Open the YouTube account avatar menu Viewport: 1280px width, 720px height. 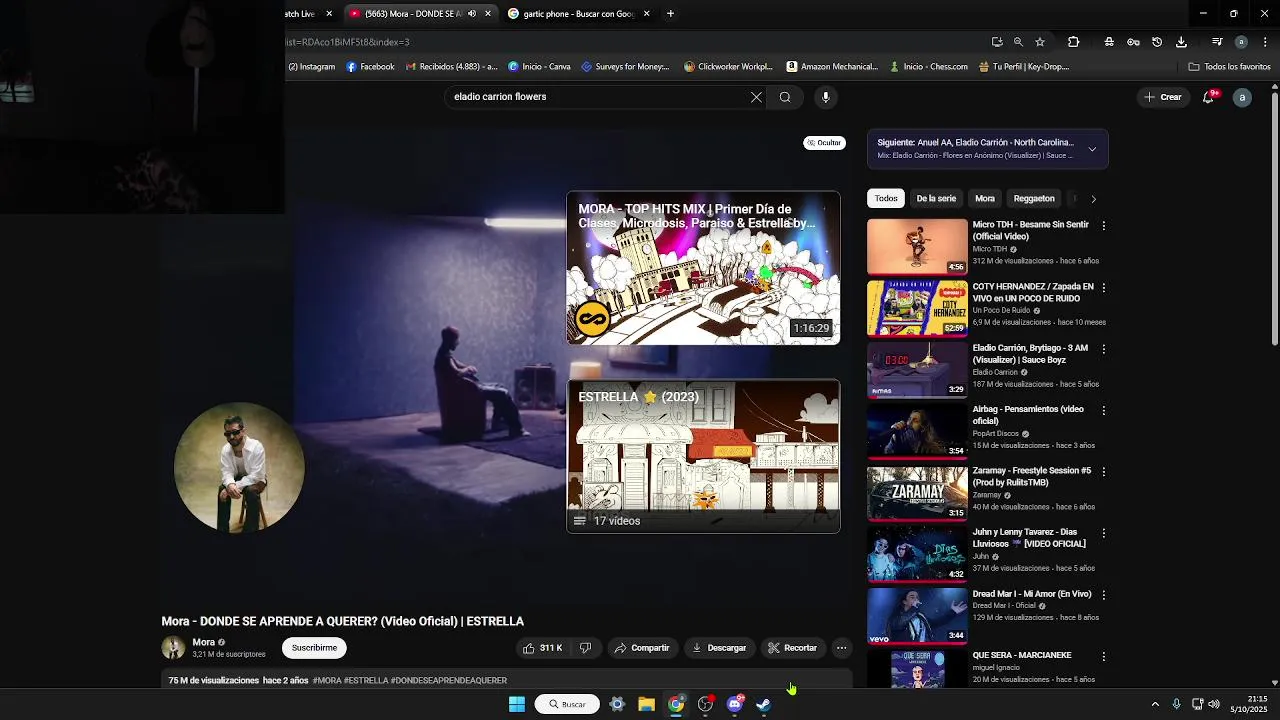click(1242, 97)
